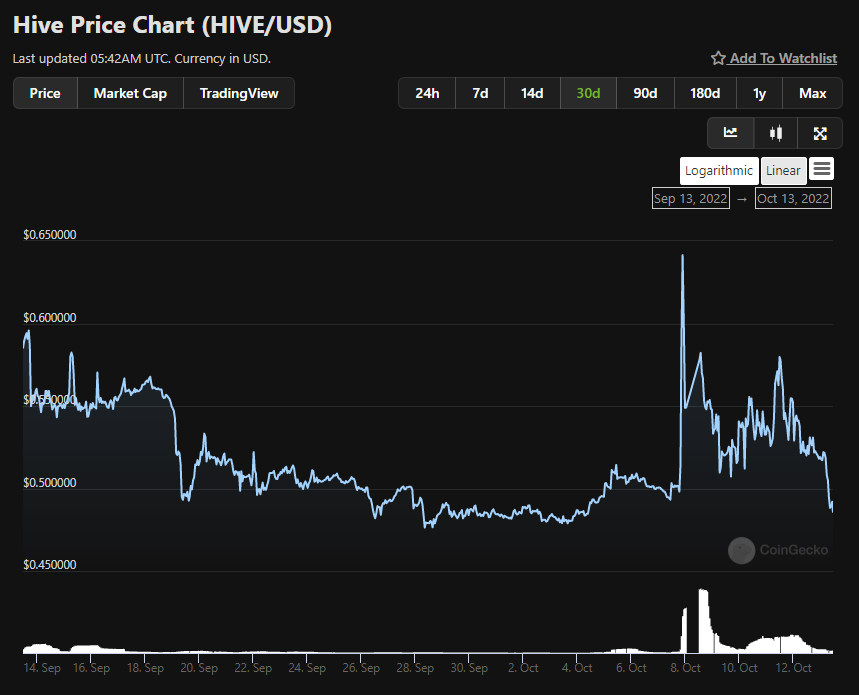Open the Price tab
859x695 pixels.
point(45,93)
